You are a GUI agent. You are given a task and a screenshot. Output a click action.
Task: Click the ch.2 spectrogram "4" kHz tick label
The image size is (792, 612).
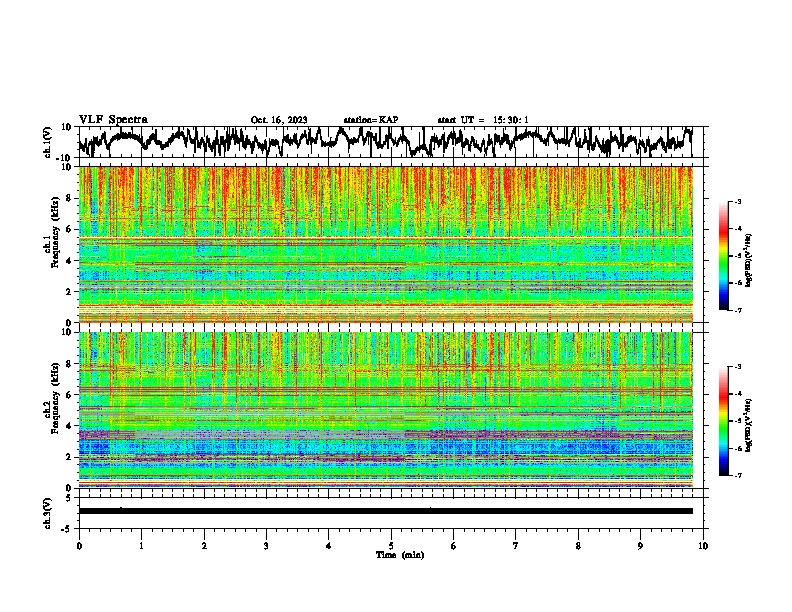click(69, 426)
